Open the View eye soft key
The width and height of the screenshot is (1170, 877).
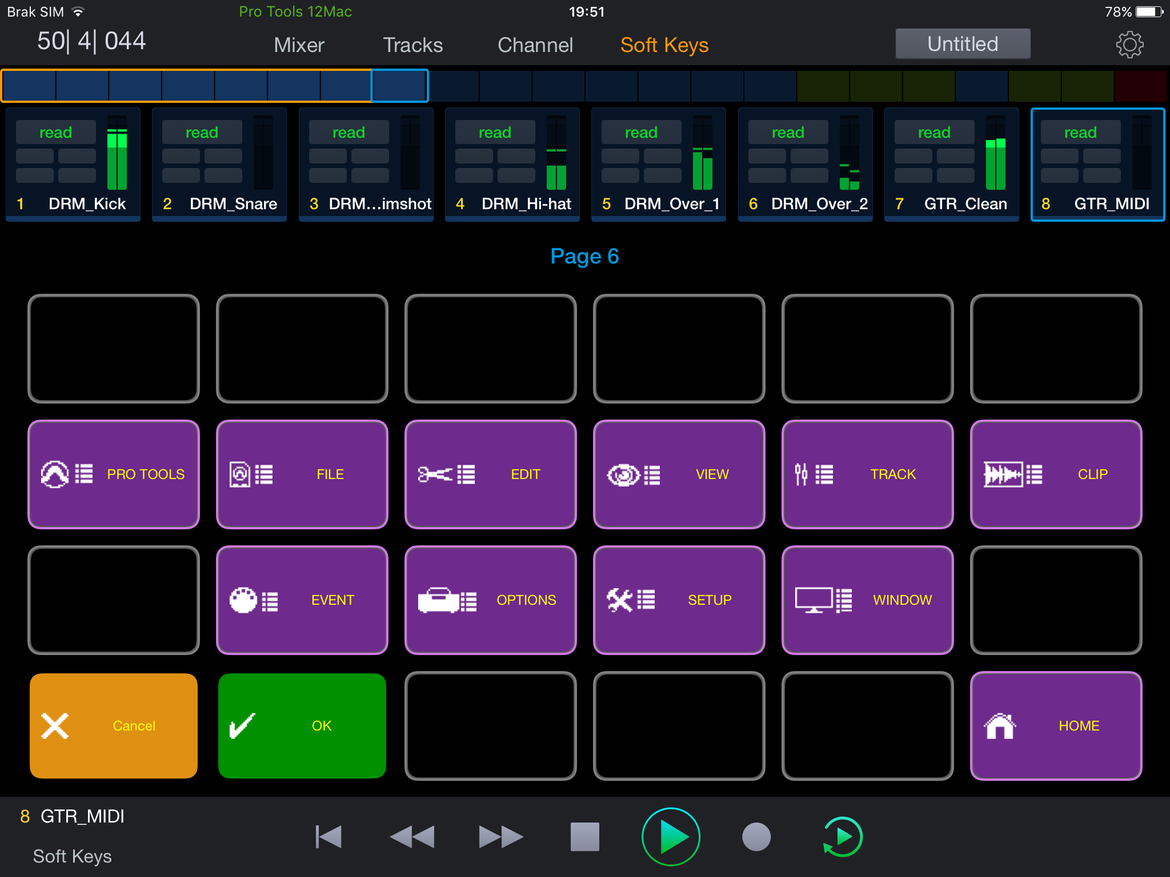coord(678,474)
